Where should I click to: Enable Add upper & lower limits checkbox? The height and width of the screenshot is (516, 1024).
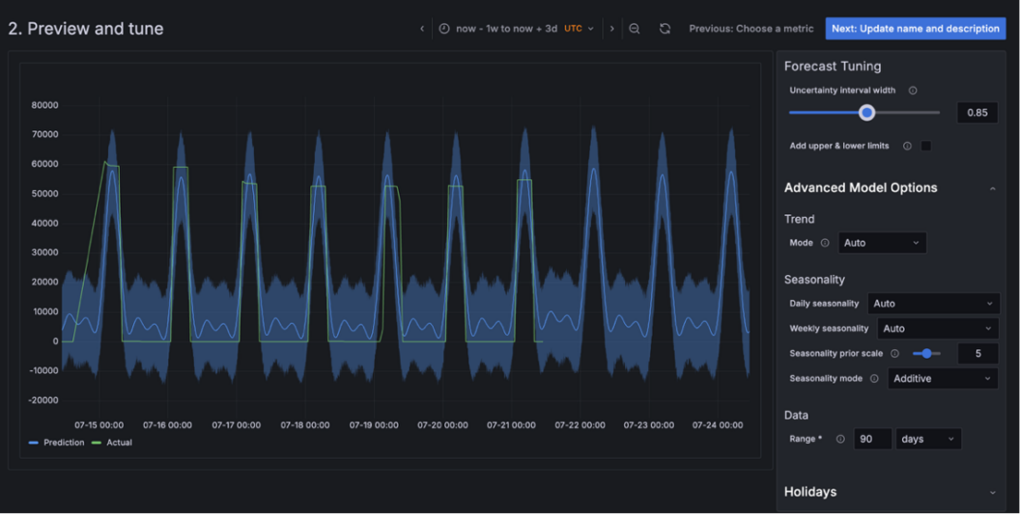tap(926, 146)
